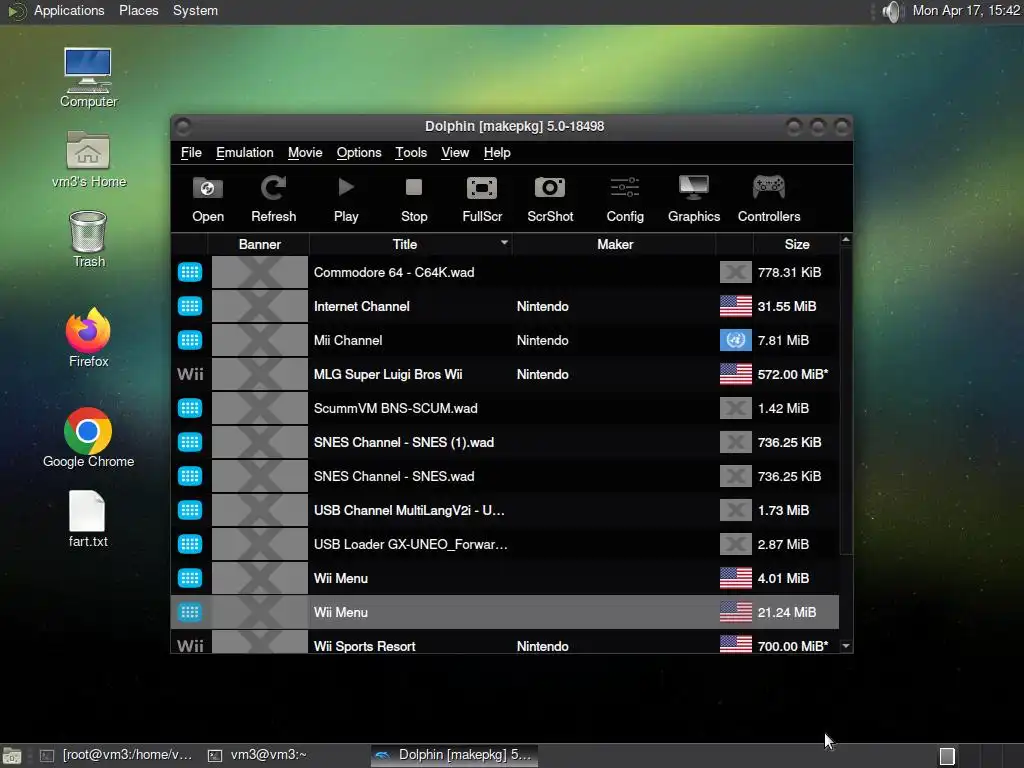The image size is (1024, 768).
Task: Sort by the Size column header
Action: pyautogui.click(x=796, y=244)
